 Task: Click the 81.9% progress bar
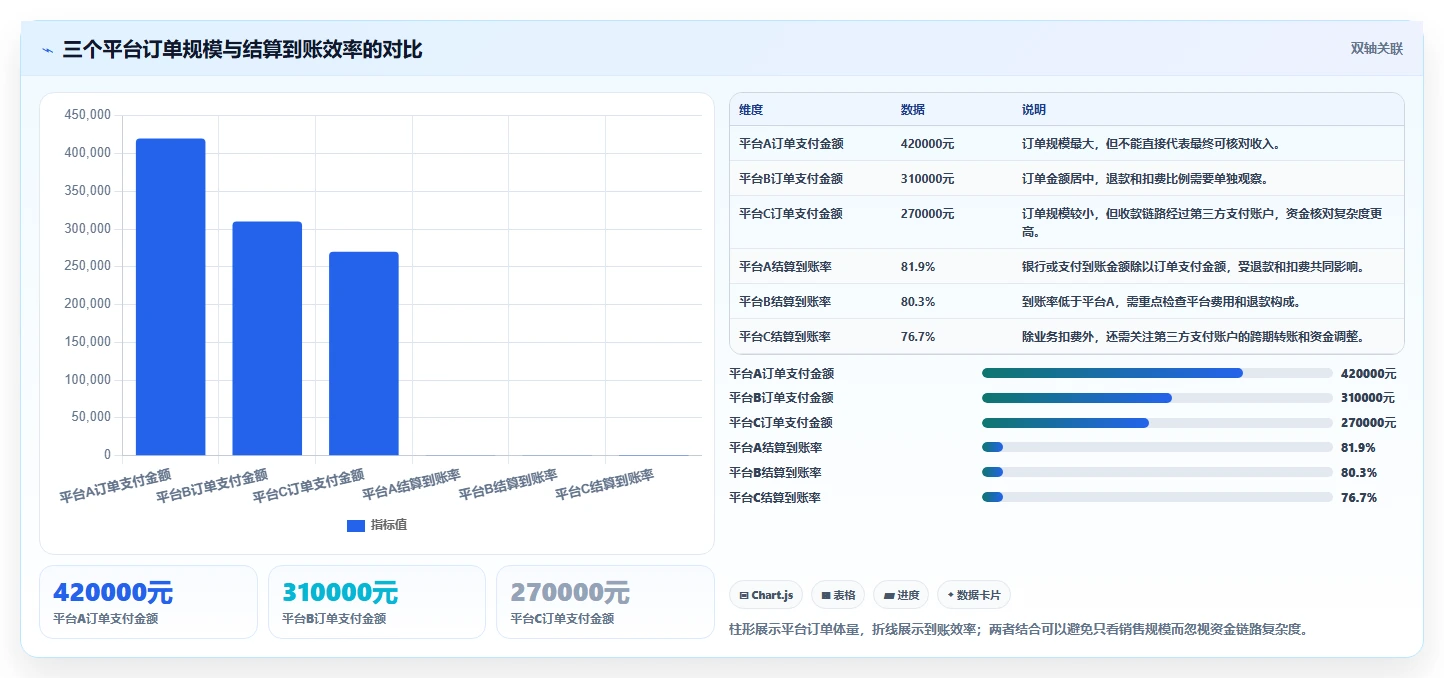1157,447
